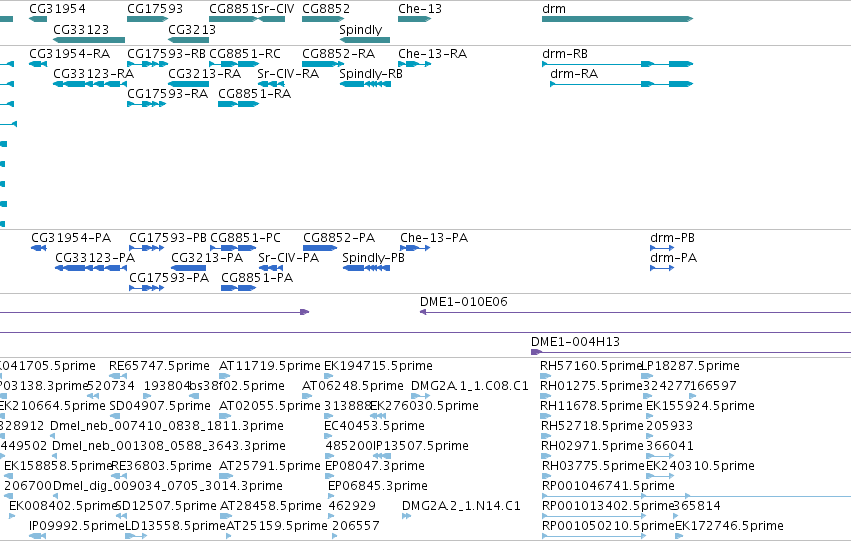Click protein CG17593-PA
The height and width of the screenshot is (541, 851).
tap(147, 288)
